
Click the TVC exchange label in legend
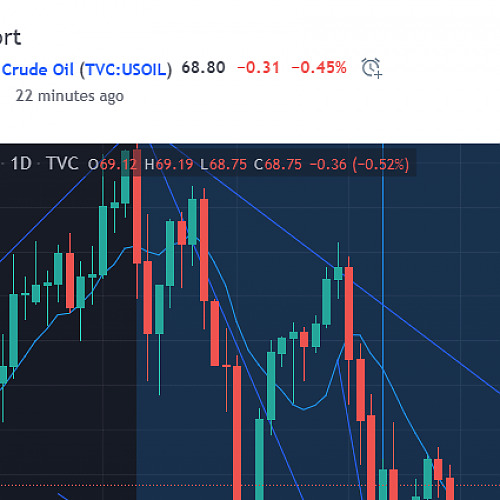point(62,164)
